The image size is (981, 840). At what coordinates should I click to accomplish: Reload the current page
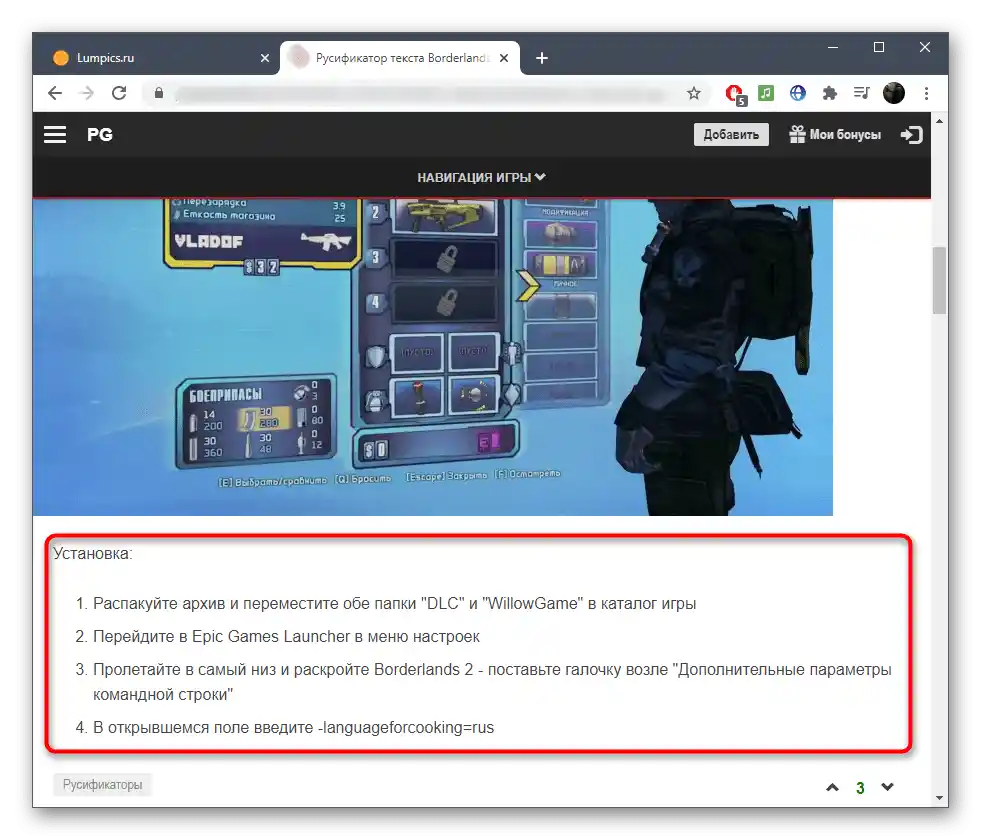[119, 93]
